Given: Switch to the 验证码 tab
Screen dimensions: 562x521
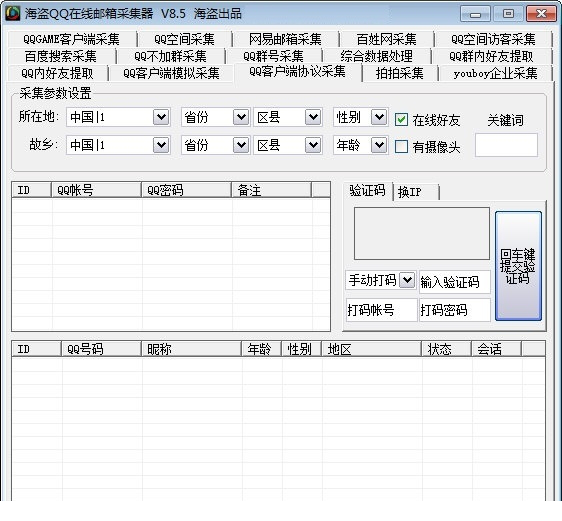Looking at the screenshot, I should [x=367, y=191].
